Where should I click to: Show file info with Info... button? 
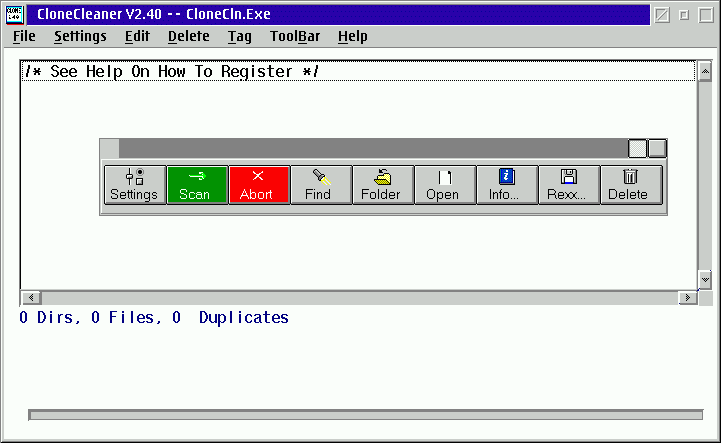click(x=507, y=185)
